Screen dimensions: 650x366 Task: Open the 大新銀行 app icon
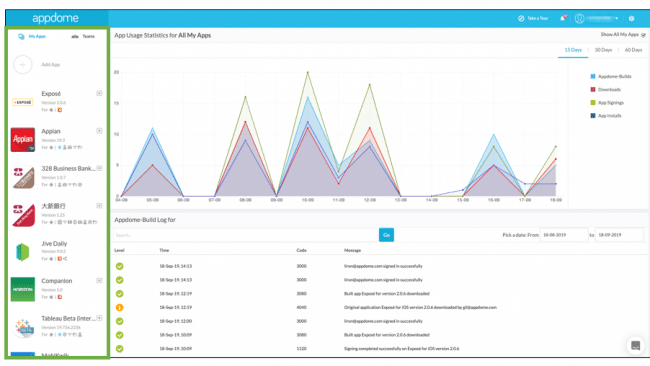[23, 215]
